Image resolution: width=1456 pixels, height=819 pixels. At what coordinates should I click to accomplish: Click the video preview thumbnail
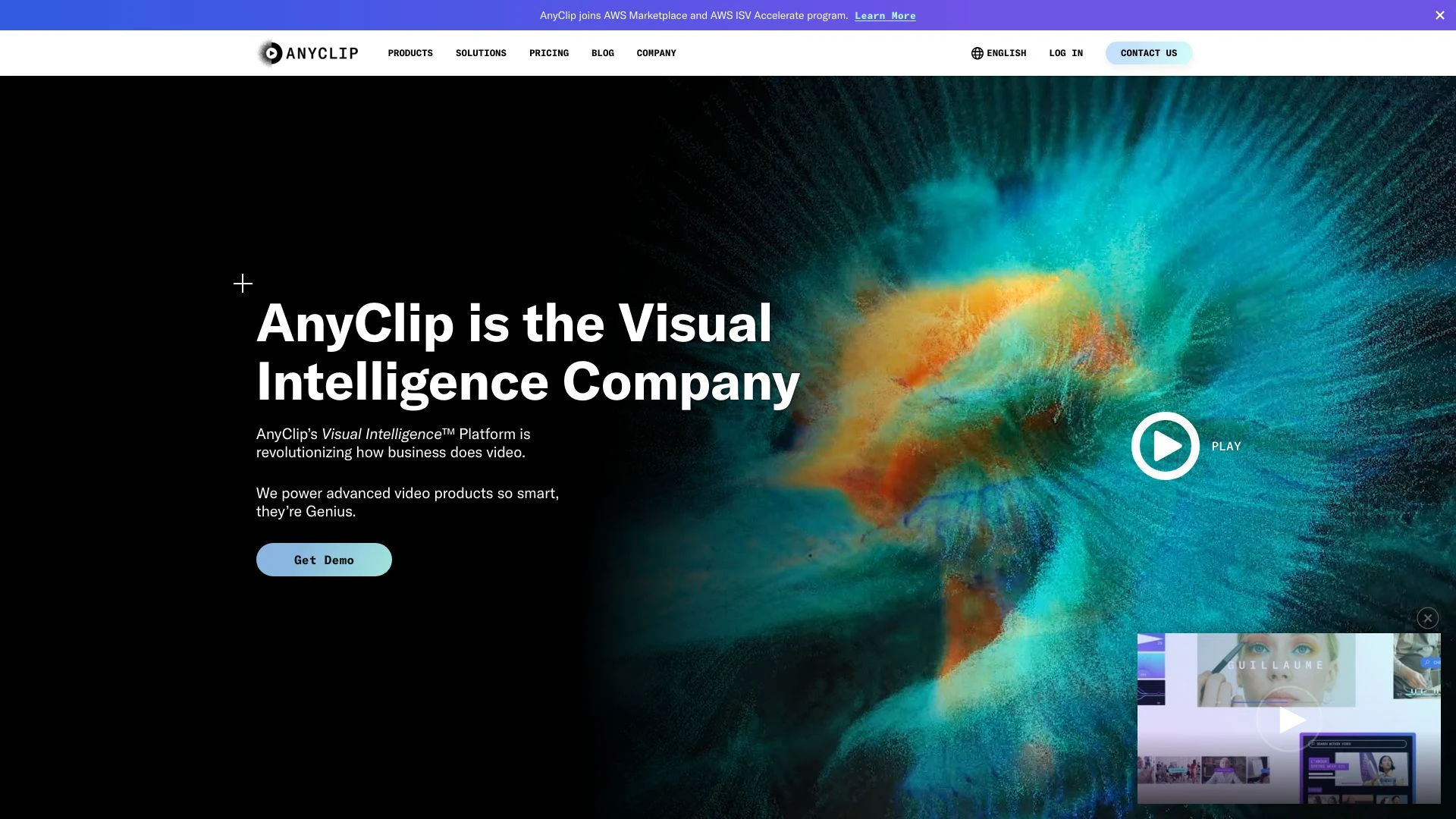coord(1289,718)
